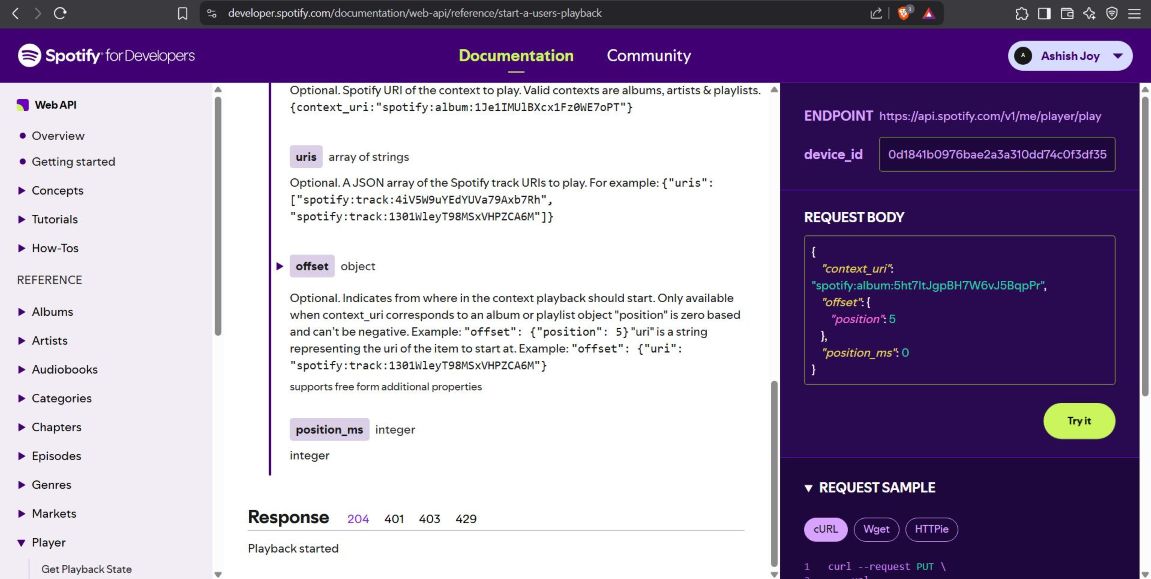Image resolution: width=1151 pixels, height=579 pixels.
Task: Click the ENDPOINT URL text
Action: click(990, 117)
